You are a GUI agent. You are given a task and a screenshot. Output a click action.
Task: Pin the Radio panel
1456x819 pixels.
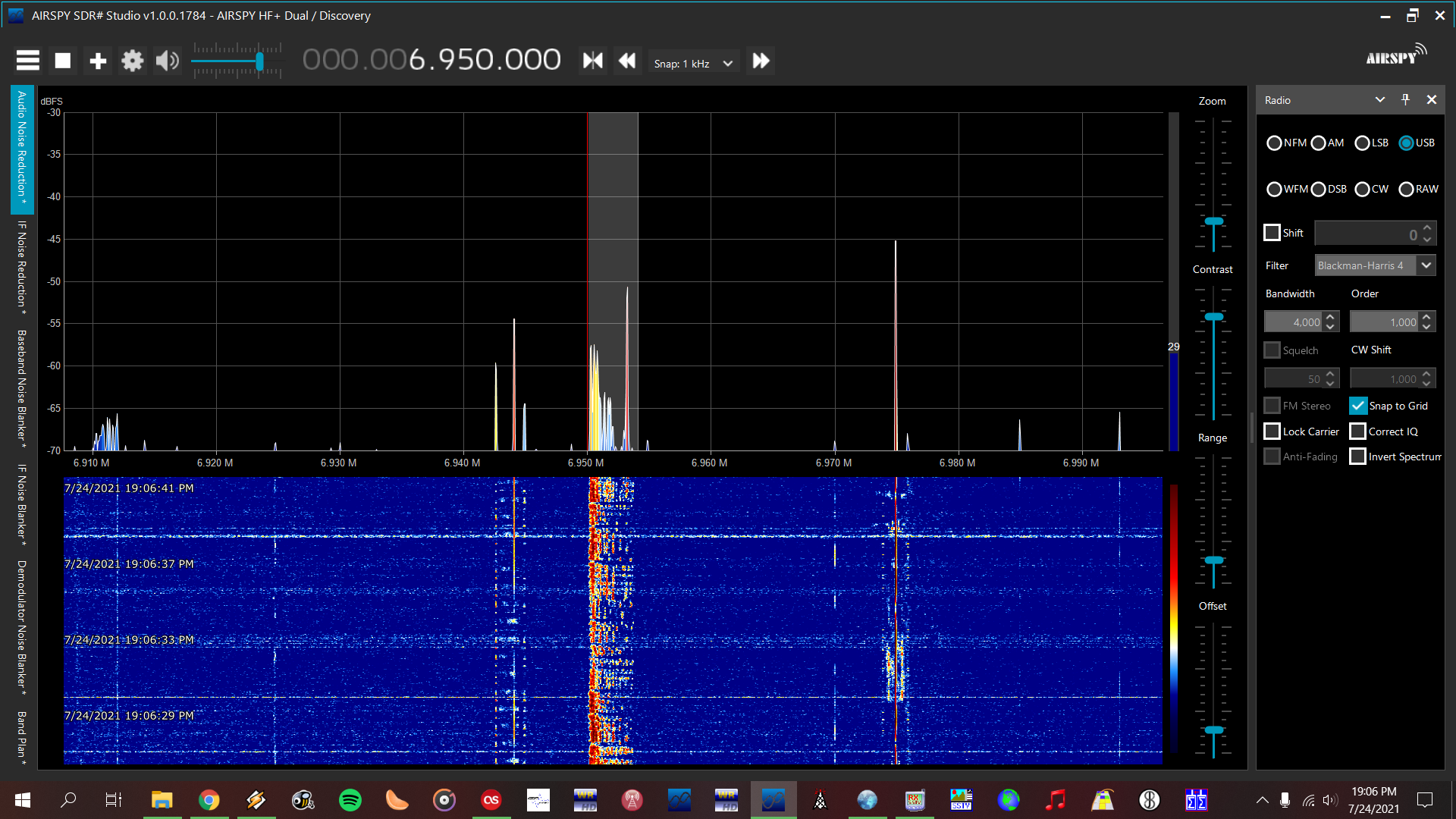pyautogui.click(x=1405, y=100)
